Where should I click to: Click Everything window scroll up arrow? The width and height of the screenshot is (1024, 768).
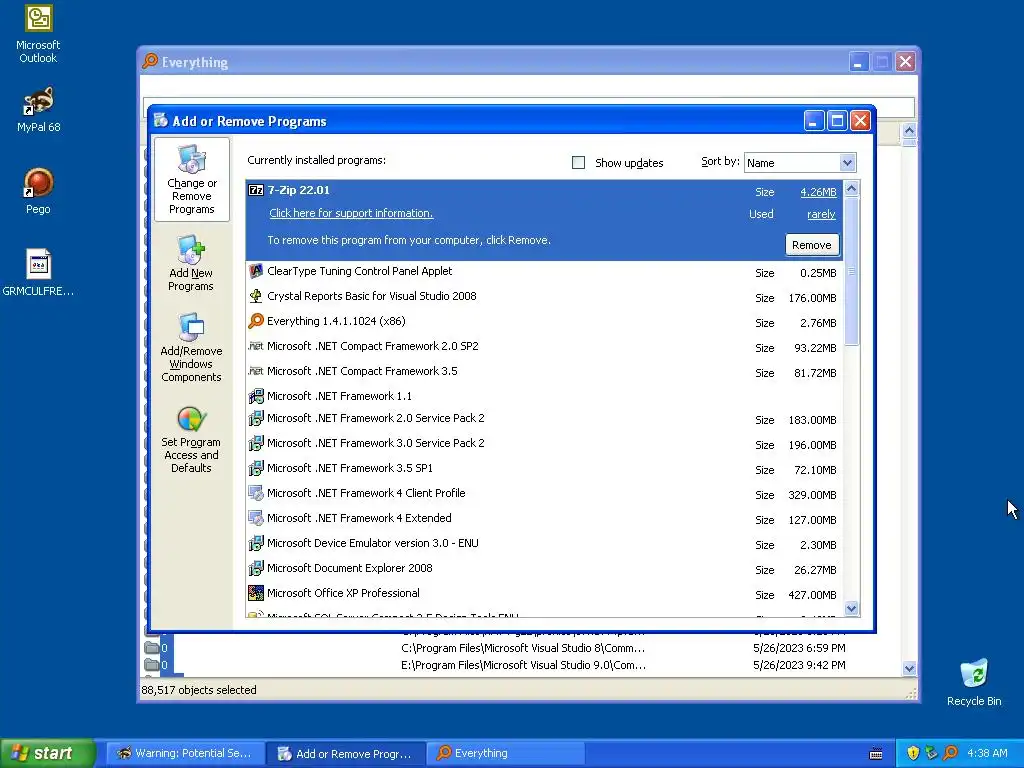coord(909,130)
